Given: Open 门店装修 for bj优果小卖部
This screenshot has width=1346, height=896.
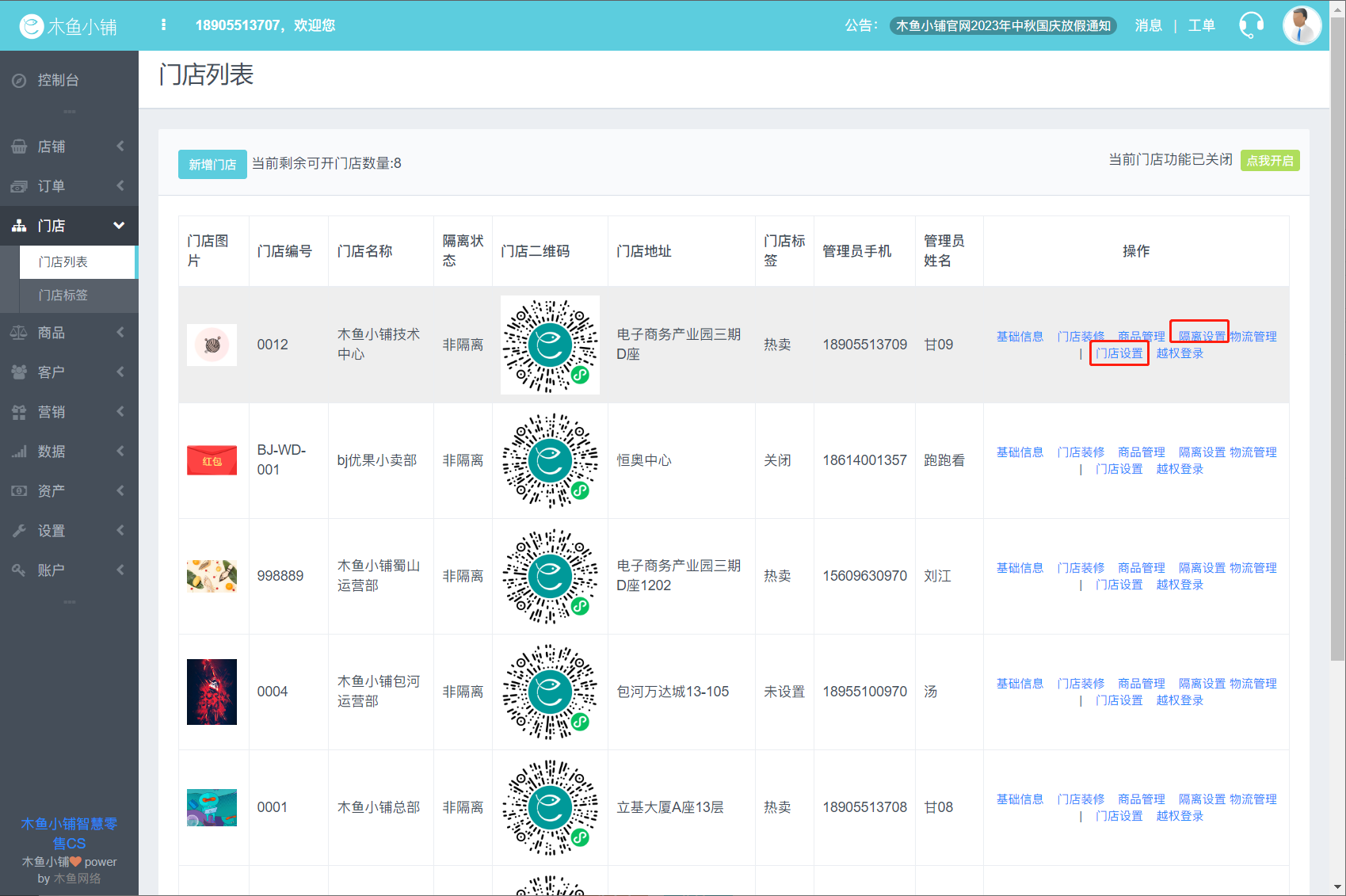Looking at the screenshot, I should pyautogui.click(x=1081, y=452).
